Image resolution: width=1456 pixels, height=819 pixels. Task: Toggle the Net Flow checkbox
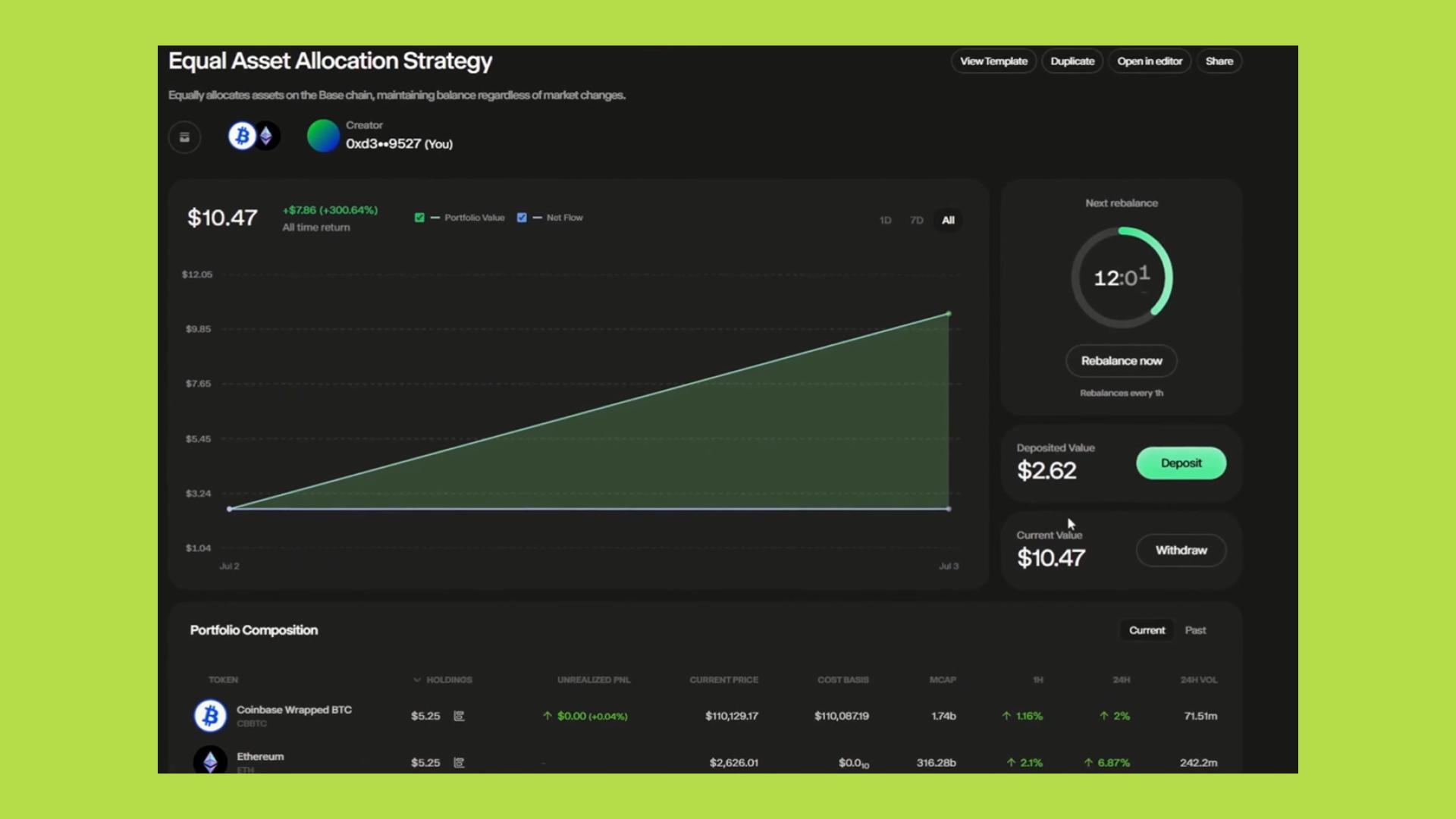(522, 218)
